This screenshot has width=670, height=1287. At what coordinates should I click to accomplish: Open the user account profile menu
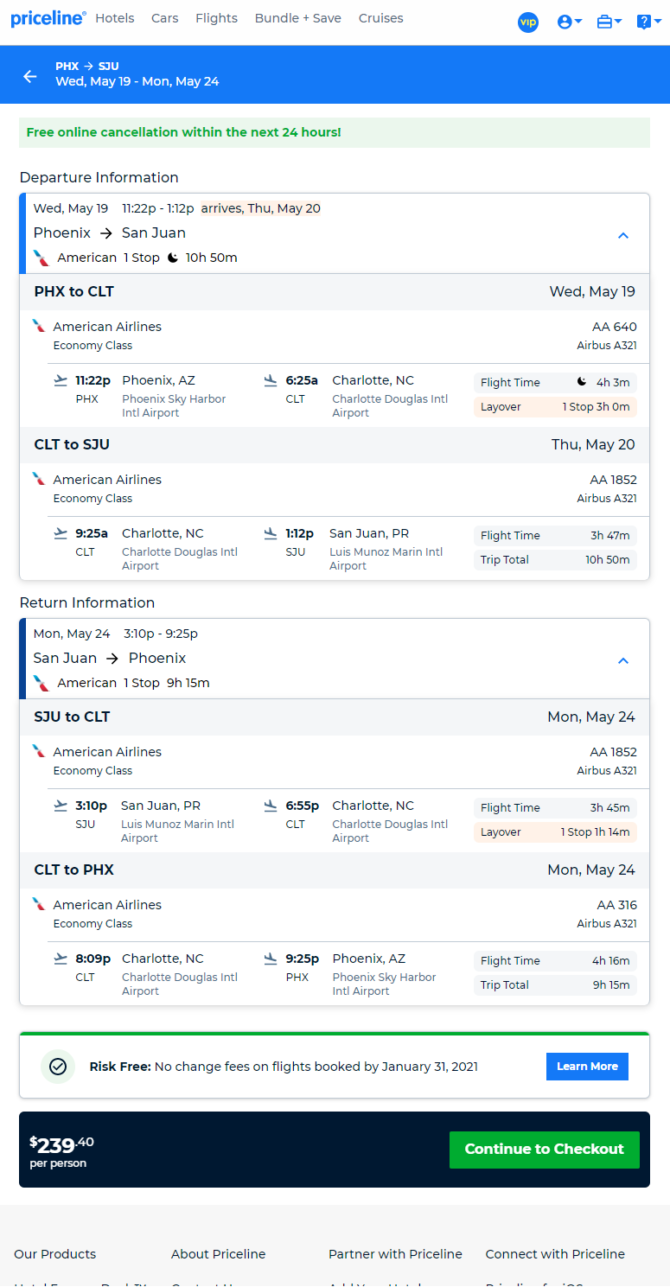569,22
